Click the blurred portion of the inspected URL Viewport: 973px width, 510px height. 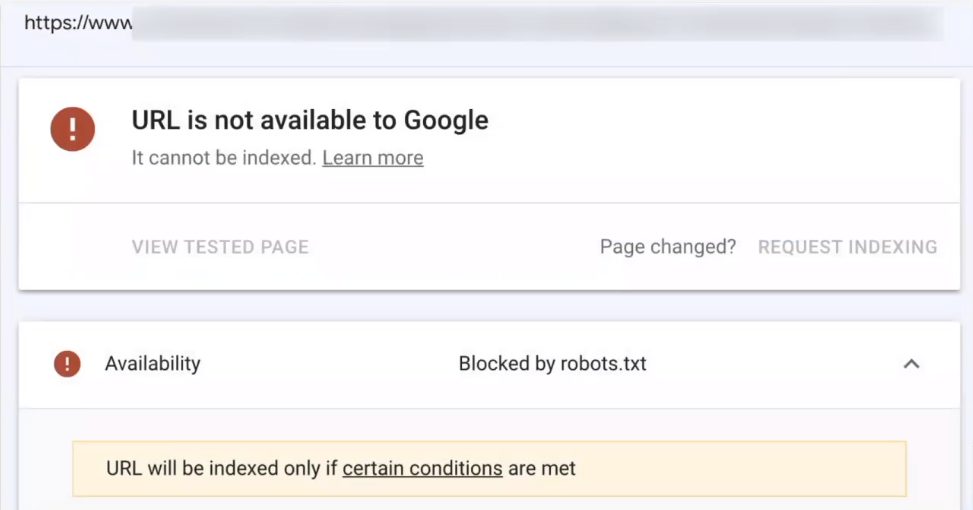538,23
